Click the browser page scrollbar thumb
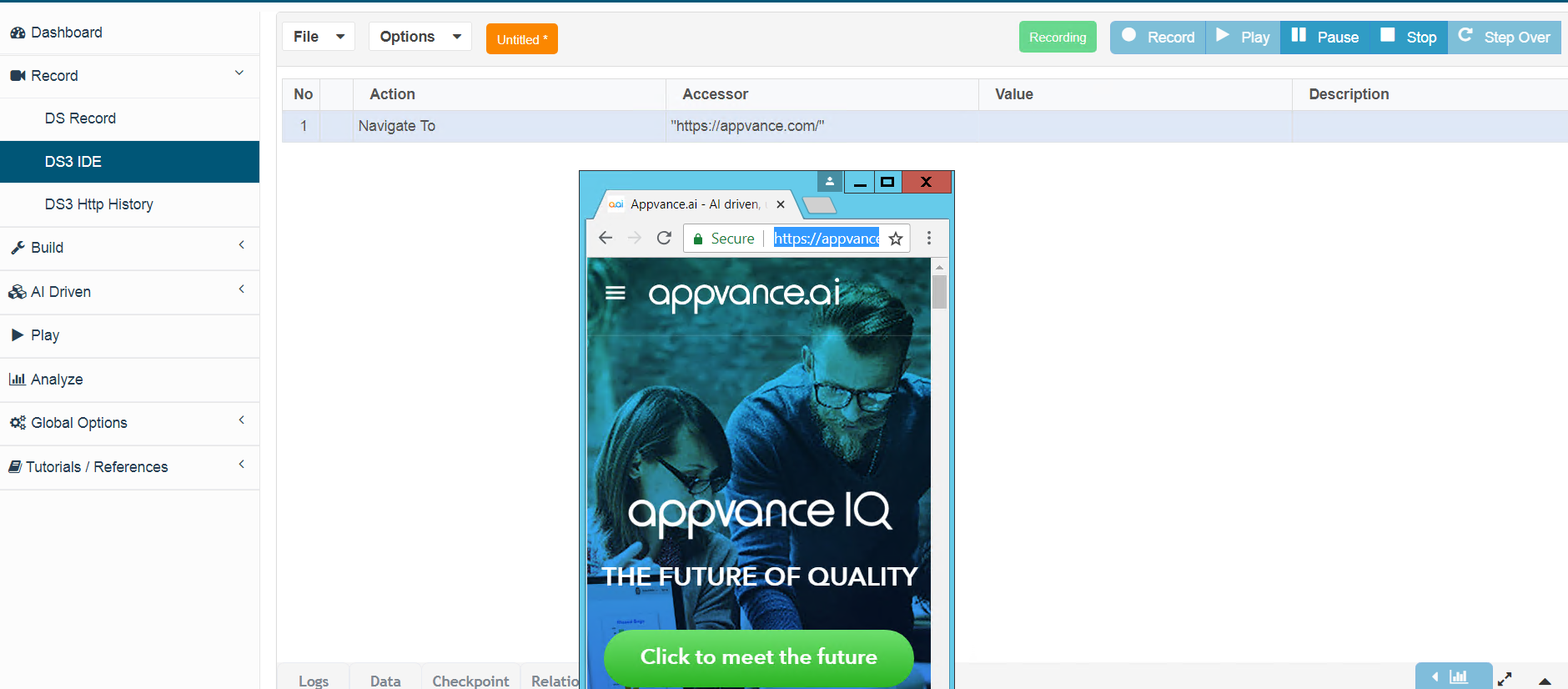This screenshot has width=1568, height=689. pyautogui.click(x=939, y=292)
